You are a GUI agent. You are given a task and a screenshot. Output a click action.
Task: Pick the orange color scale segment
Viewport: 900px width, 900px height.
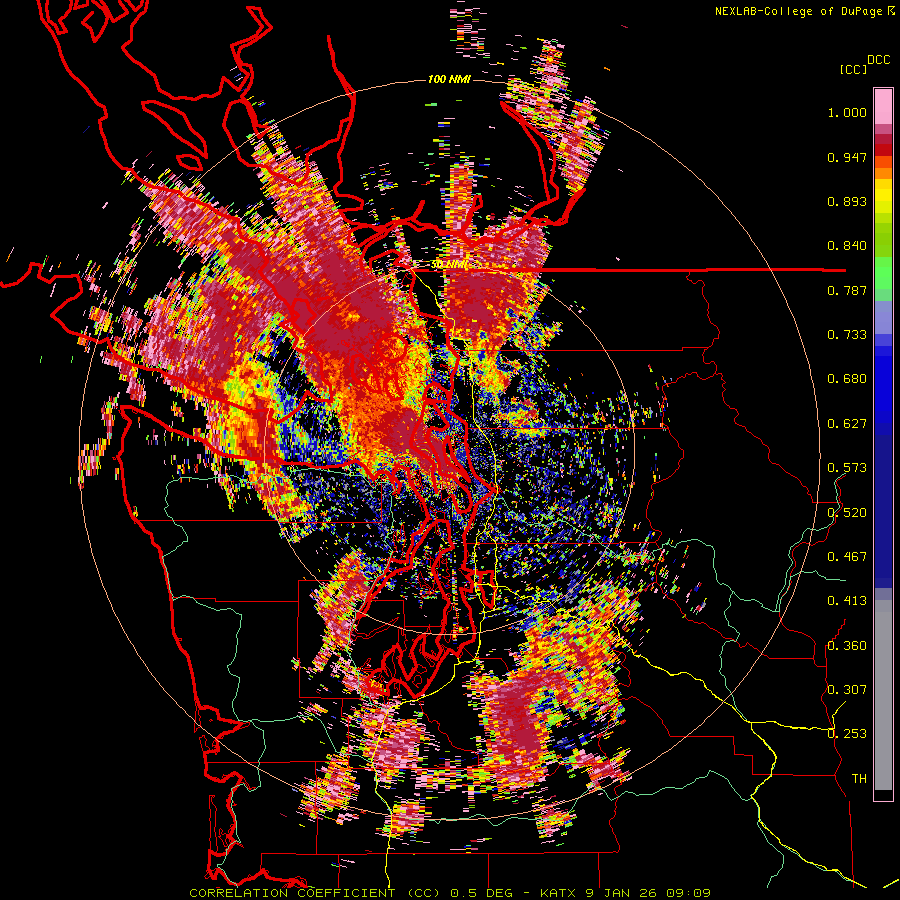tap(883, 173)
